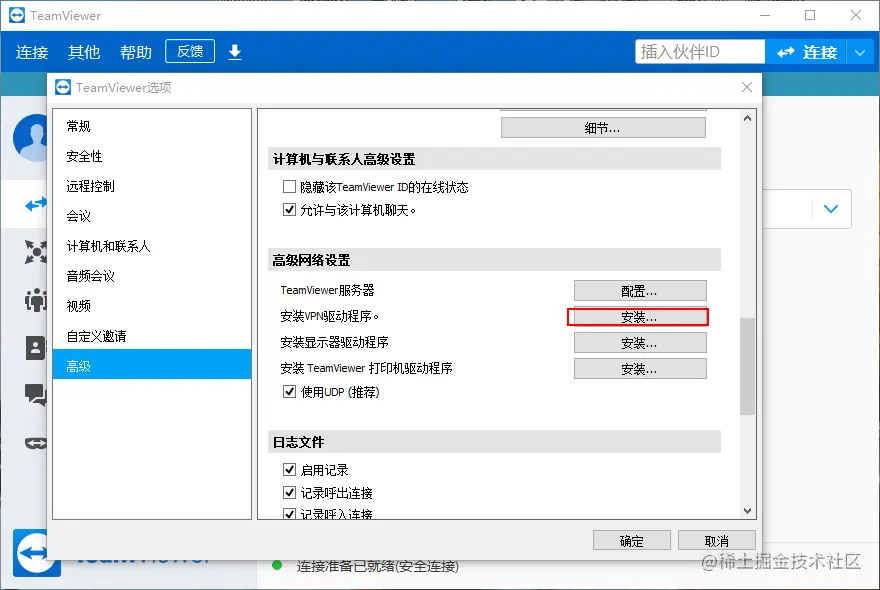This screenshot has width=880, height=590.
Task: Open the 其他 menu
Action: pos(84,52)
